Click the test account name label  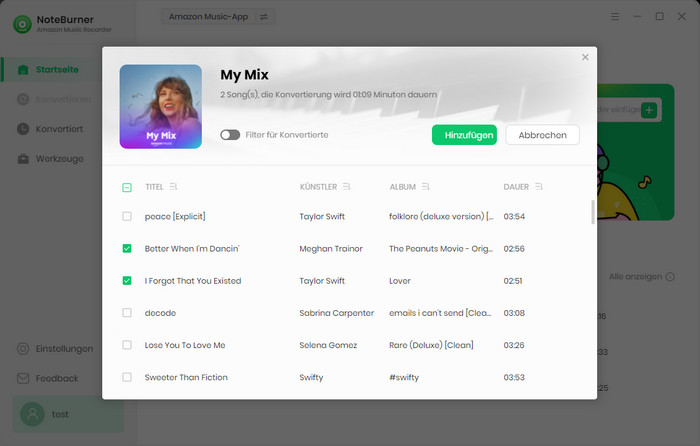click(x=60, y=414)
